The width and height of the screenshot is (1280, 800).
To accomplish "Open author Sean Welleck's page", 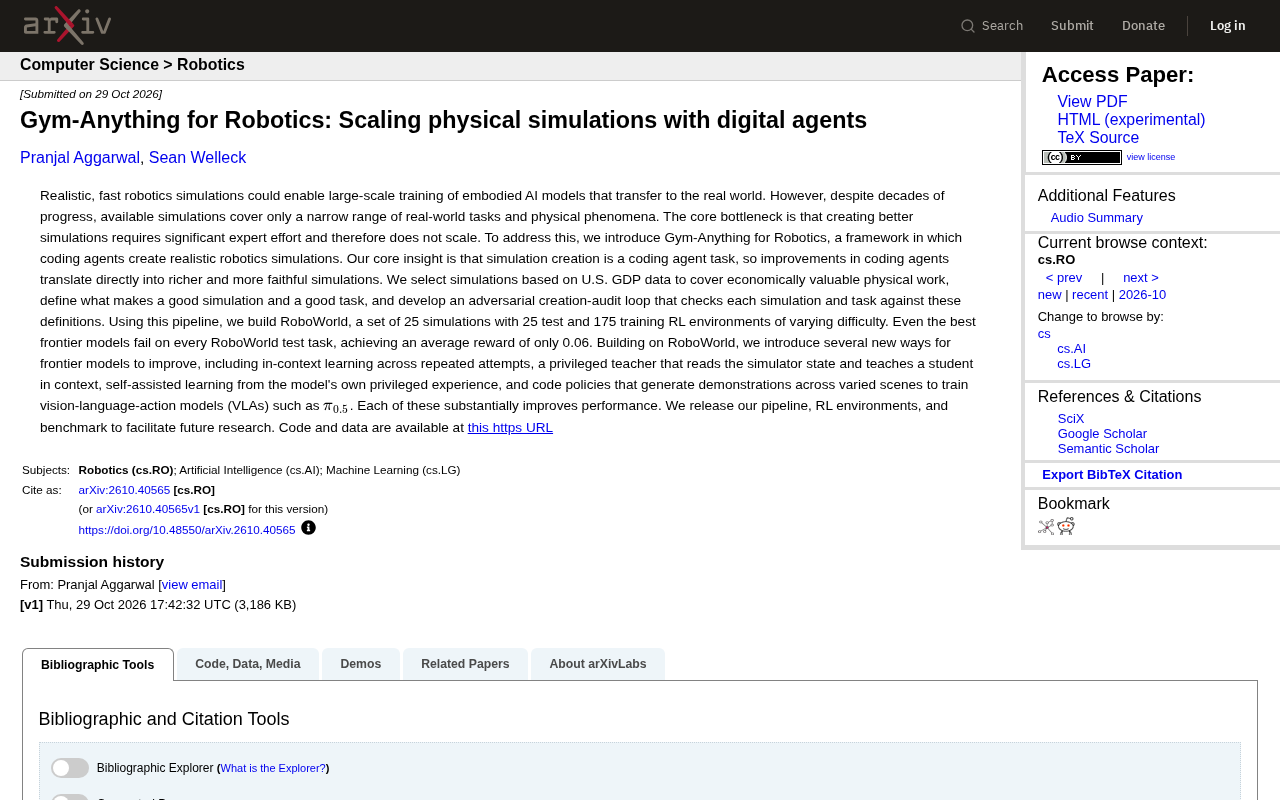I will [x=197, y=158].
